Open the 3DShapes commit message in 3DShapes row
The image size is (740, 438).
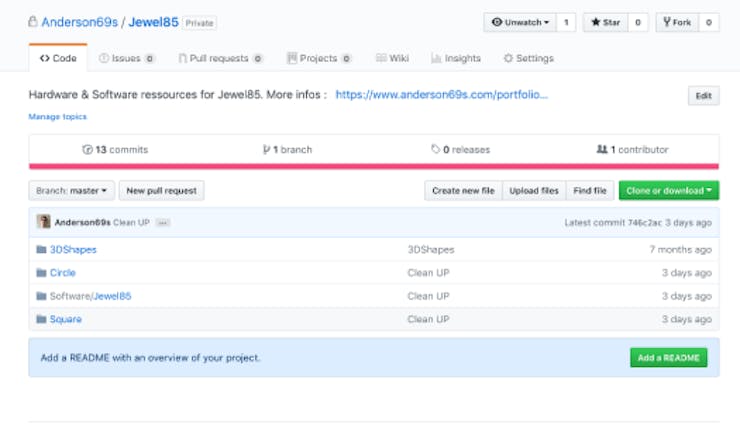(431, 250)
